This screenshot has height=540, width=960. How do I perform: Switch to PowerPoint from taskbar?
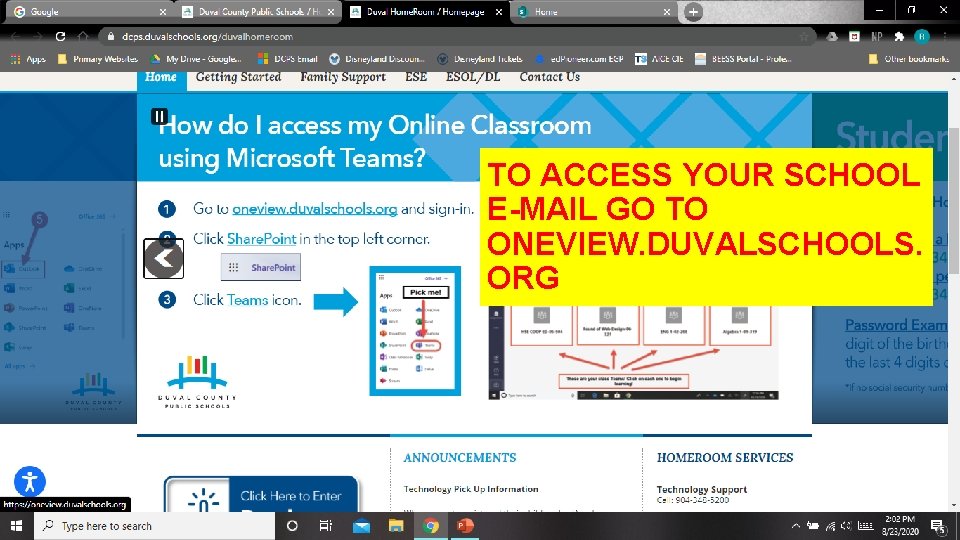(x=465, y=526)
